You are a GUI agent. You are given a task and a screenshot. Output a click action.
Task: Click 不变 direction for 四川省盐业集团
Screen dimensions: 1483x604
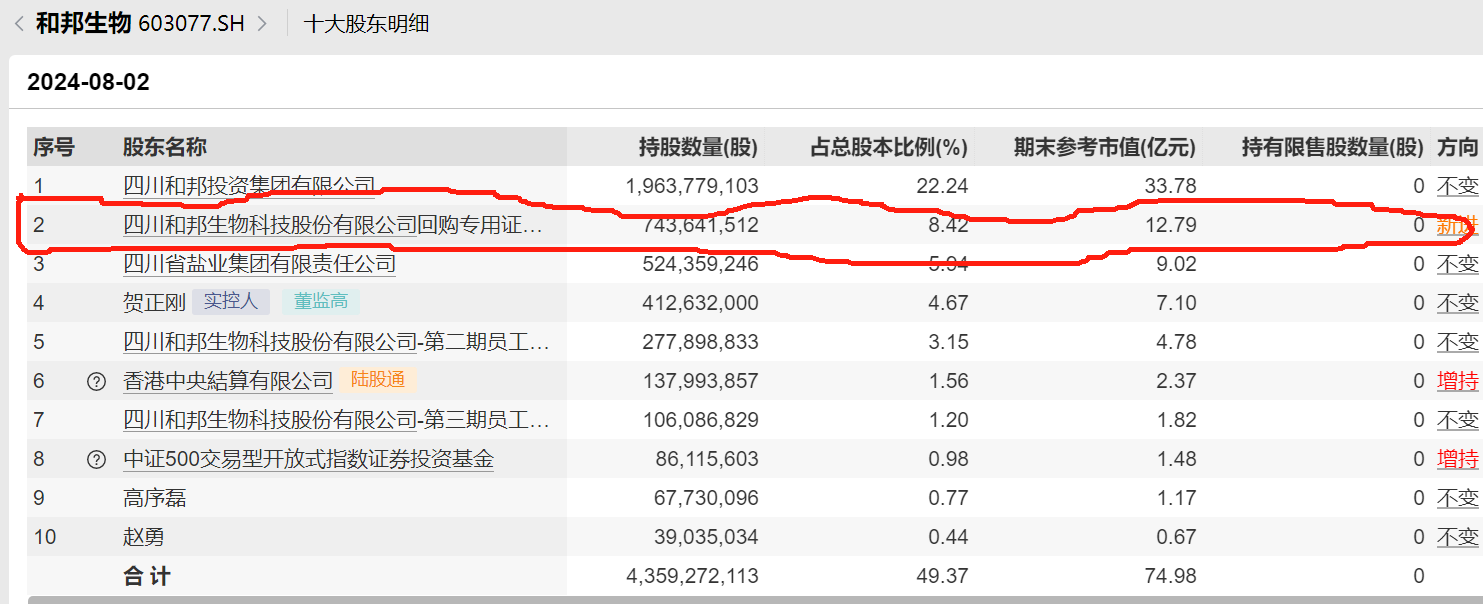pos(1457,264)
